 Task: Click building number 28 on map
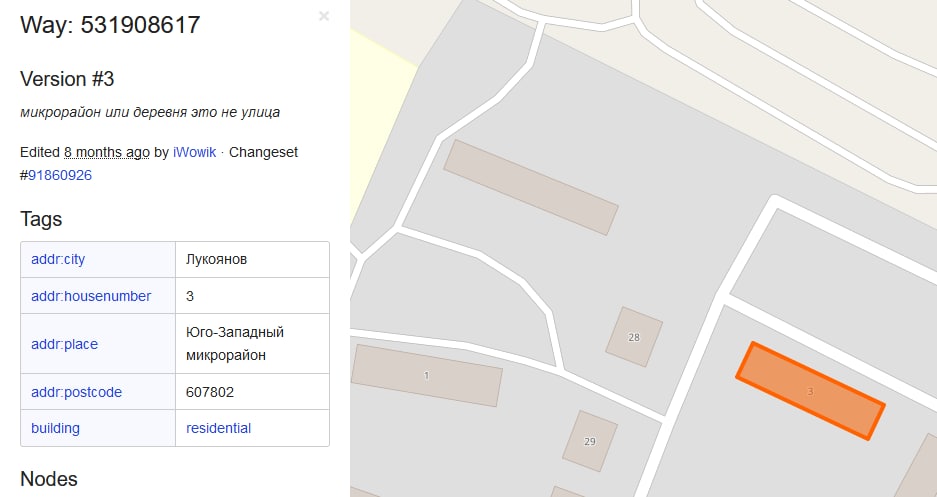[634, 337]
